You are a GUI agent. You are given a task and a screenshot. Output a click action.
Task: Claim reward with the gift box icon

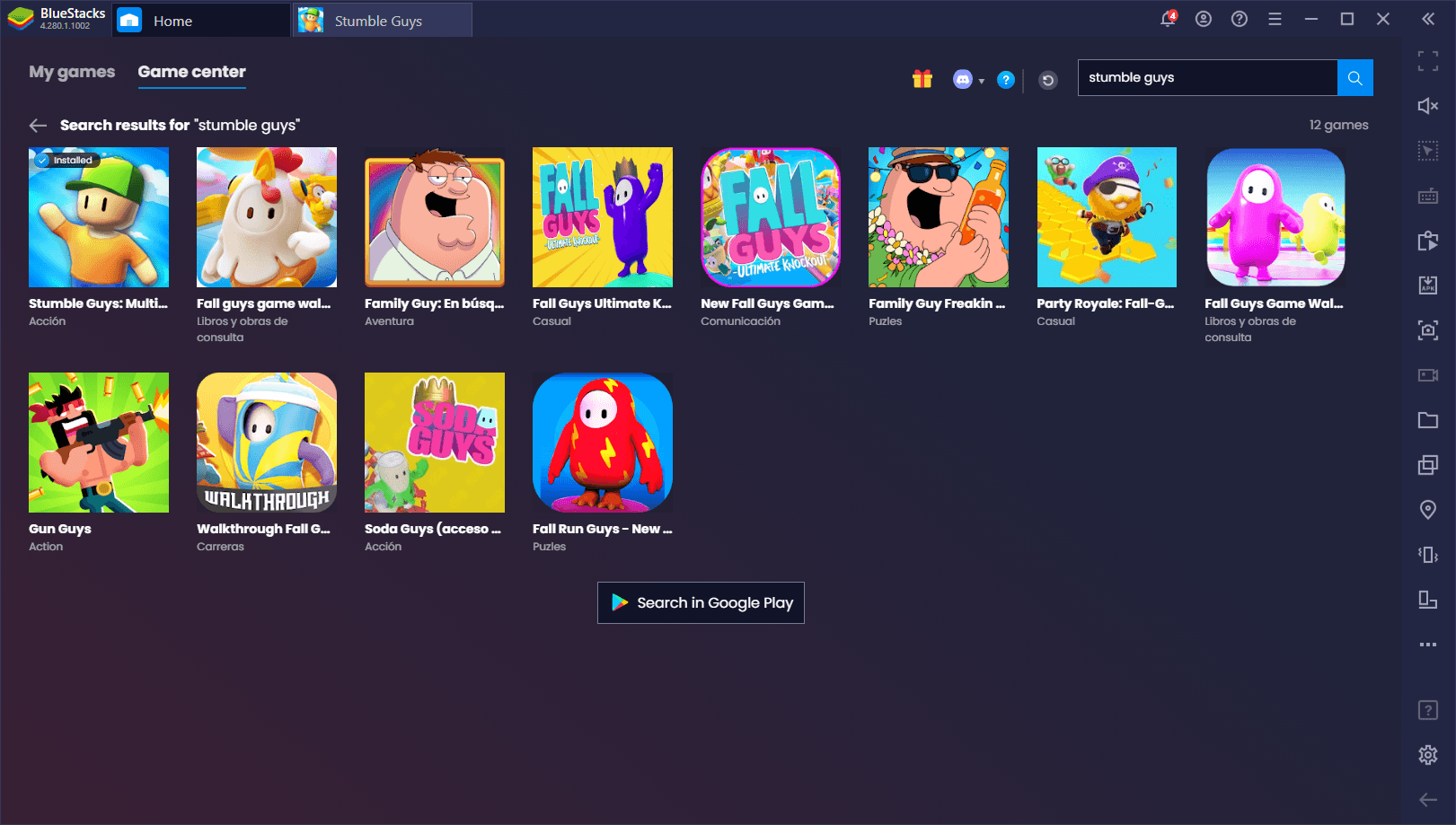922,79
